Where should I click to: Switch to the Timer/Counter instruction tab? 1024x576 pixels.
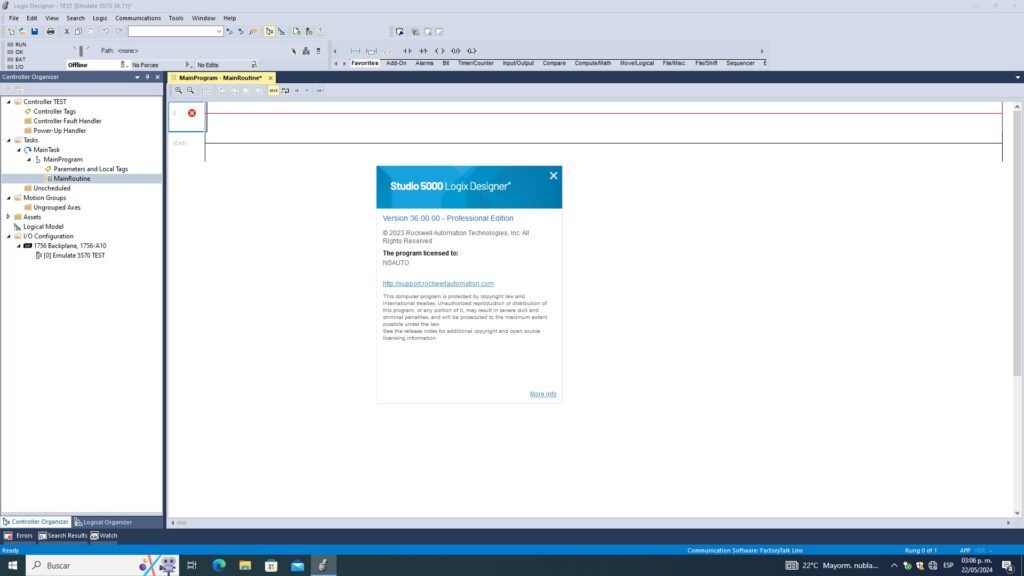[x=476, y=63]
